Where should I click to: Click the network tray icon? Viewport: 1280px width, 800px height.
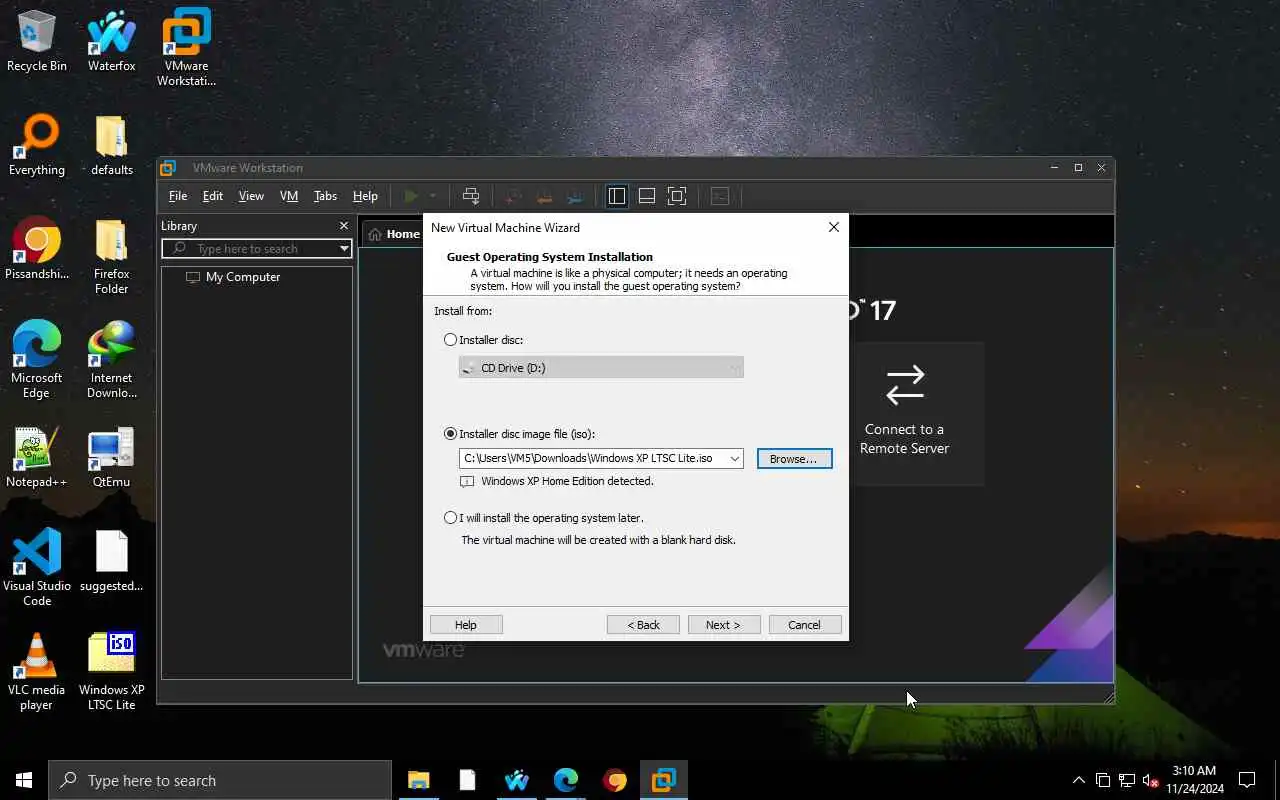(x=1126, y=780)
